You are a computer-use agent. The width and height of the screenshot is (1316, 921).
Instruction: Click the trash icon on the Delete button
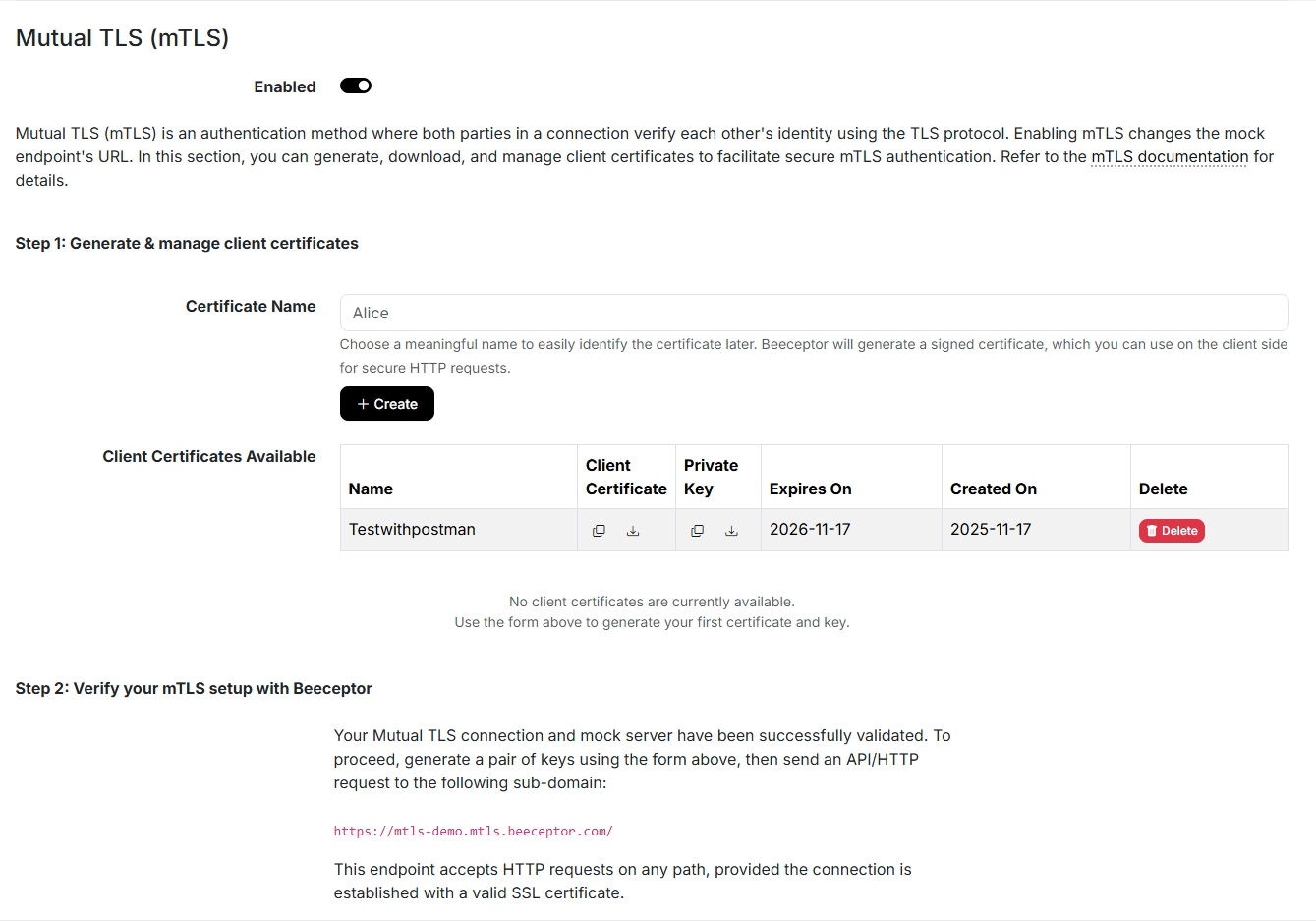(1151, 530)
